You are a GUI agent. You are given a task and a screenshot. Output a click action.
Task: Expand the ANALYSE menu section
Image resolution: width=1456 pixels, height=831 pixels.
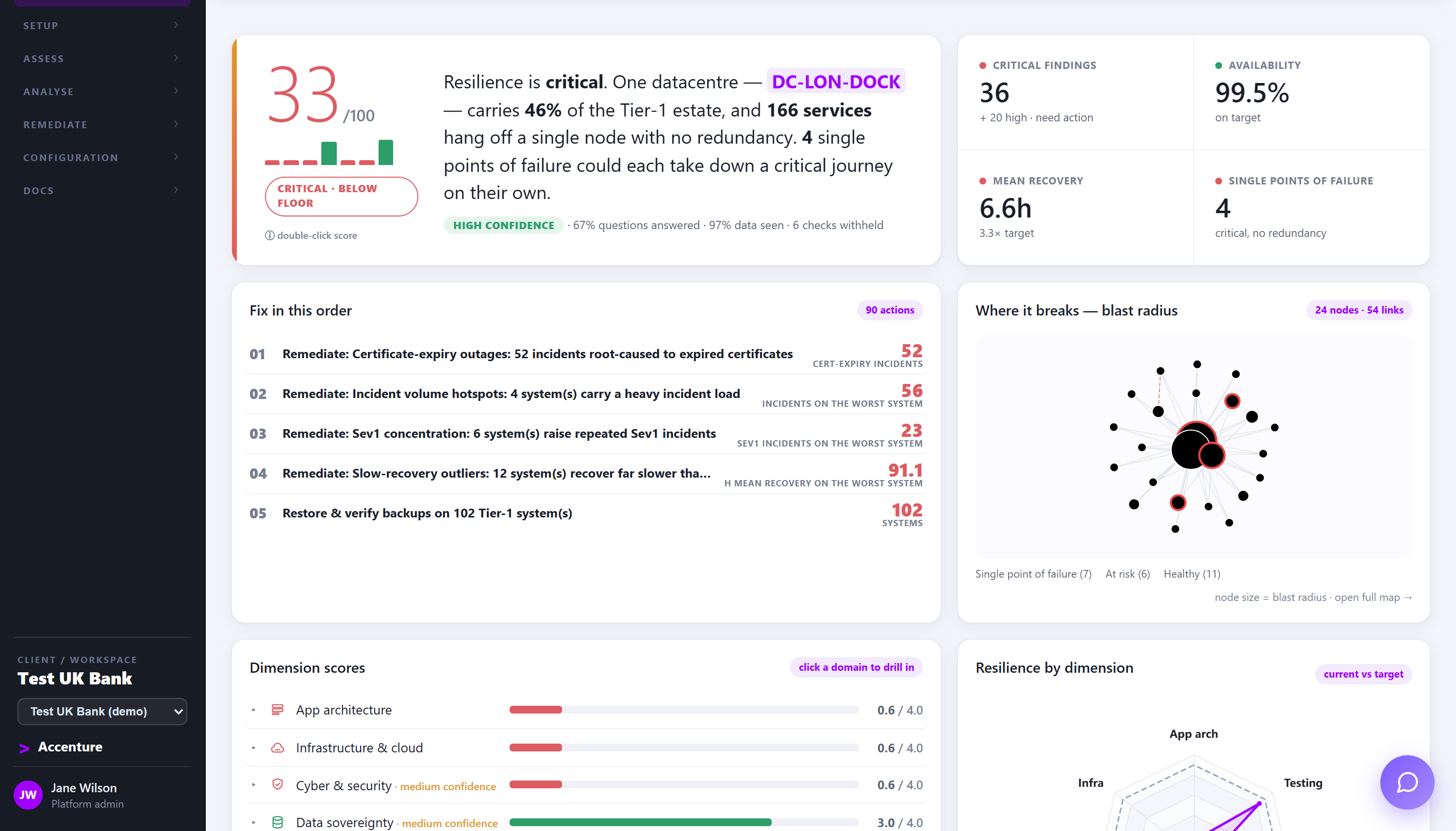click(101, 91)
